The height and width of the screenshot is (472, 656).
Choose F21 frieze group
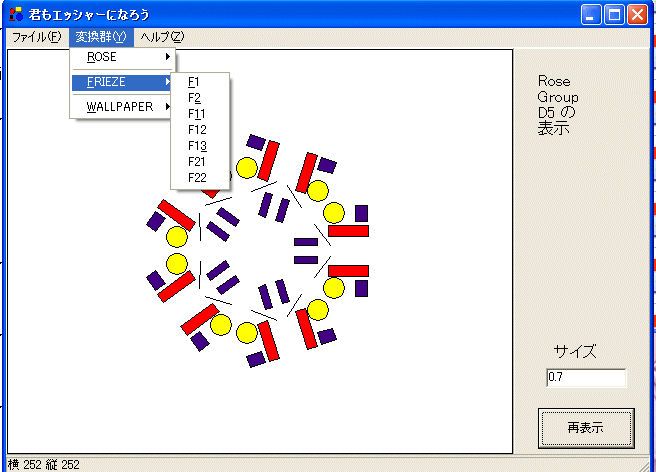coord(200,162)
